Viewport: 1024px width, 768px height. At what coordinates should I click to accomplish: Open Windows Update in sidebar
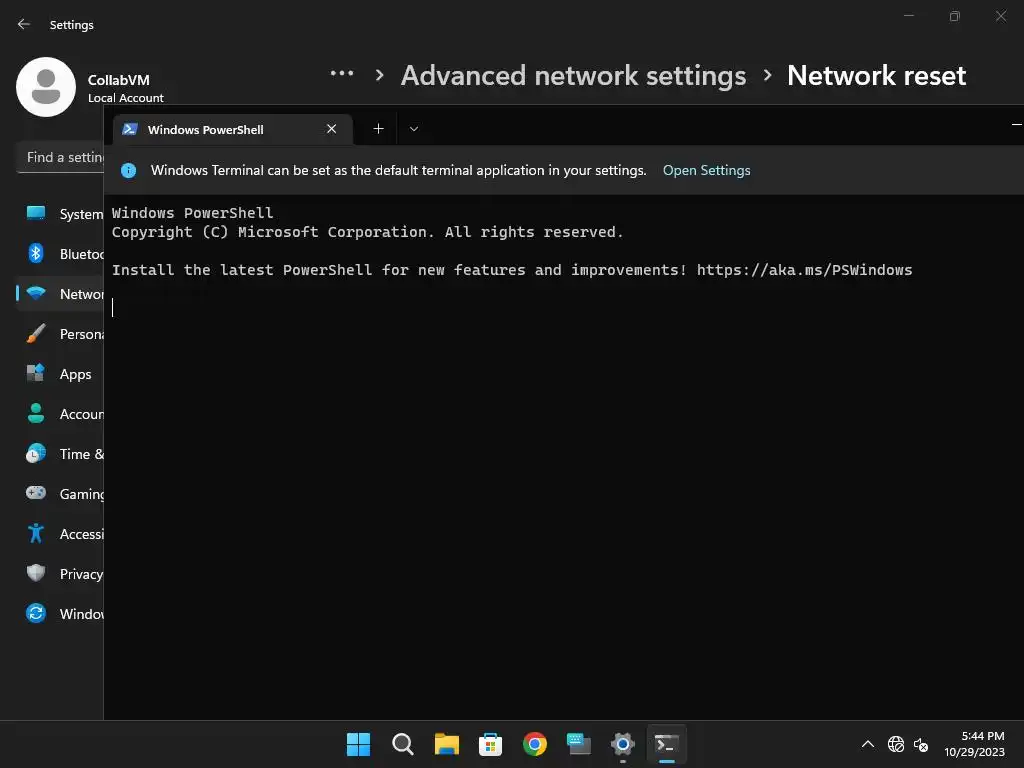tap(60, 614)
